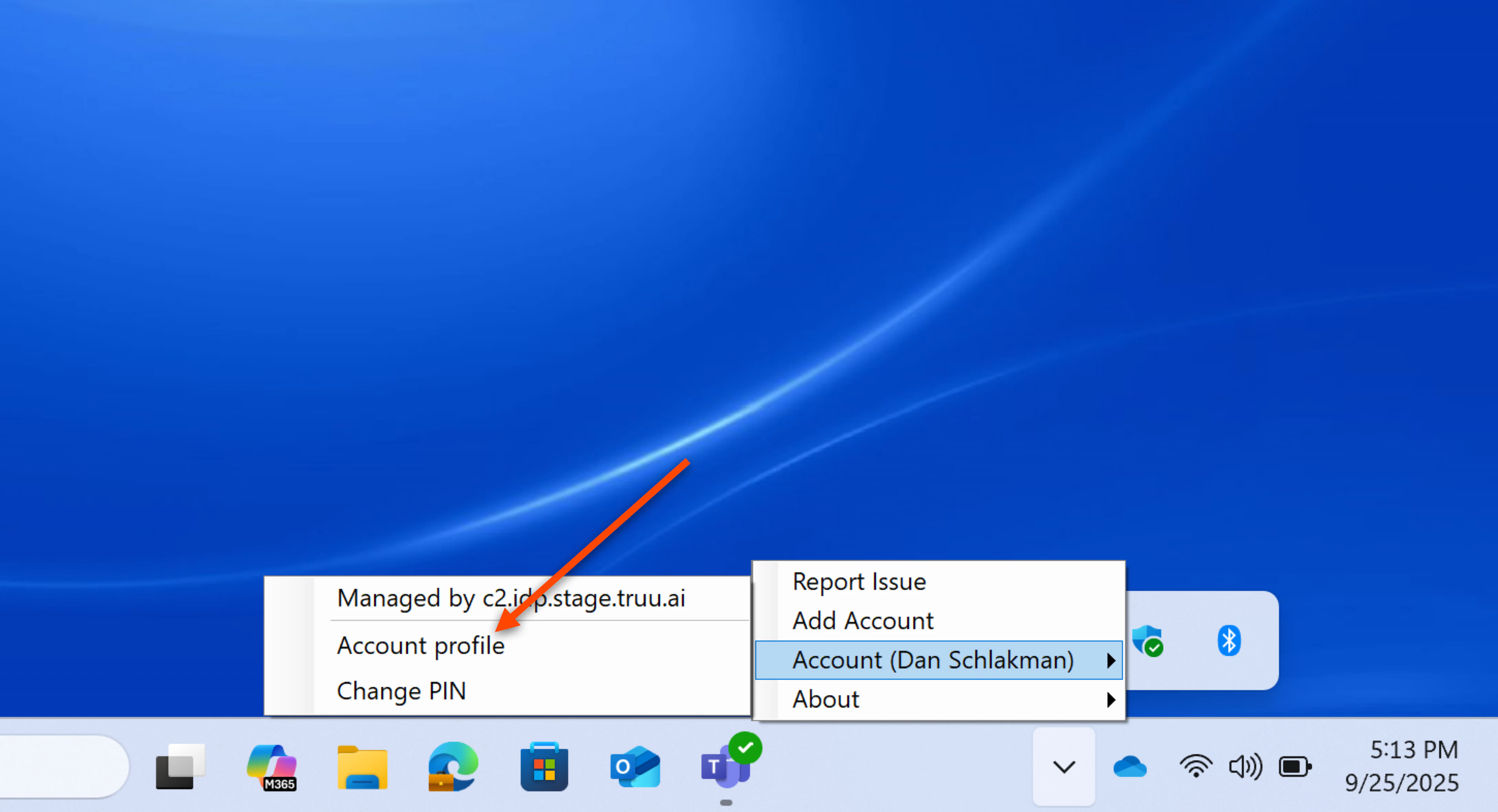Click the Bluetooth tray icon

coord(1229,641)
